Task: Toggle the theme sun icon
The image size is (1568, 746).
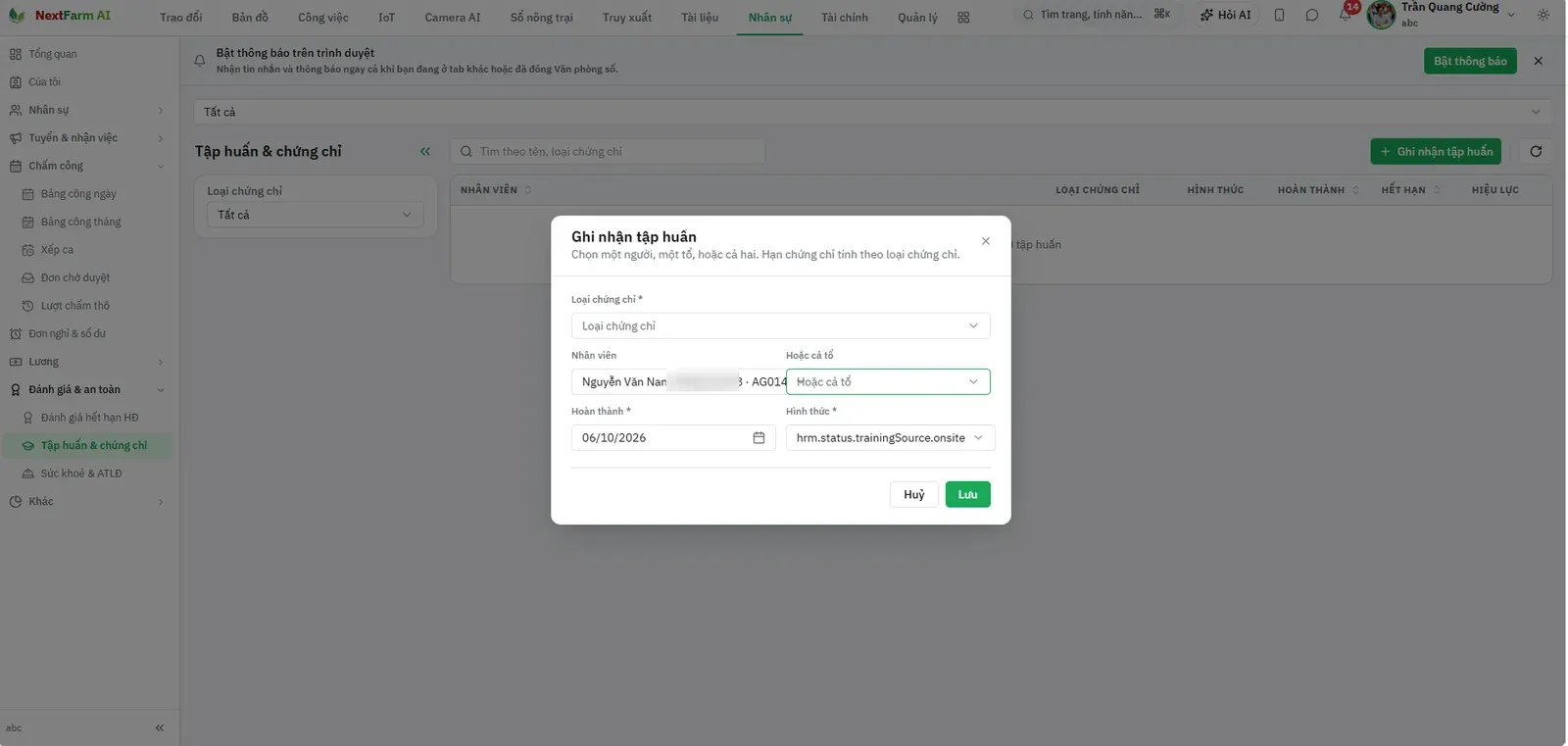Action: 1543,15
